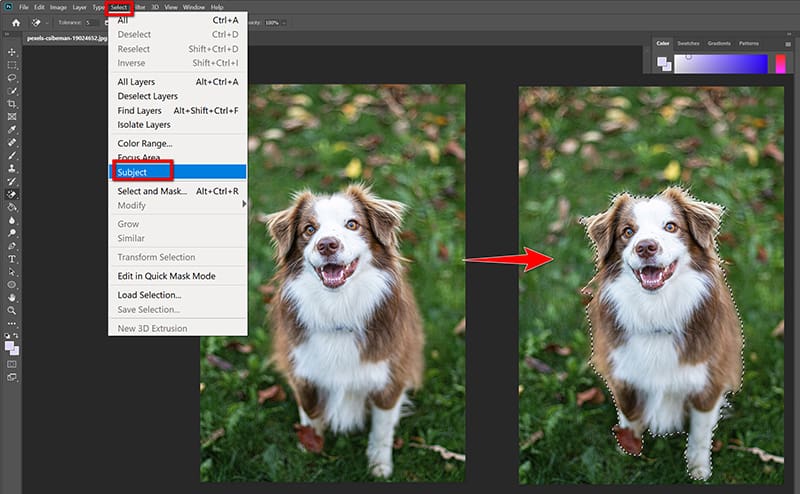Click Select and Mask menu entry
The image size is (800, 494).
152,191
